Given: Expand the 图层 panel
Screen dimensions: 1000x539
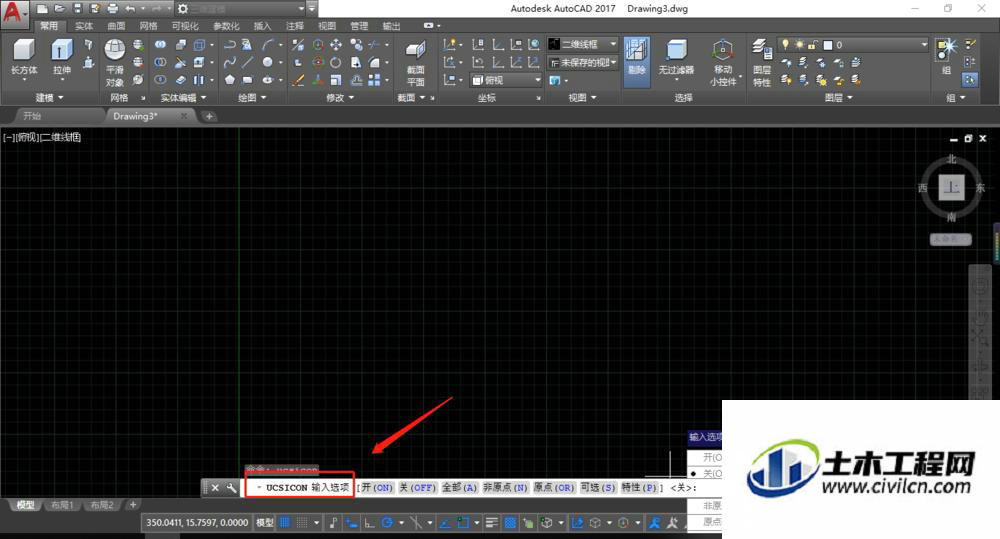Looking at the screenshot, I should click(x=838, y=98).
